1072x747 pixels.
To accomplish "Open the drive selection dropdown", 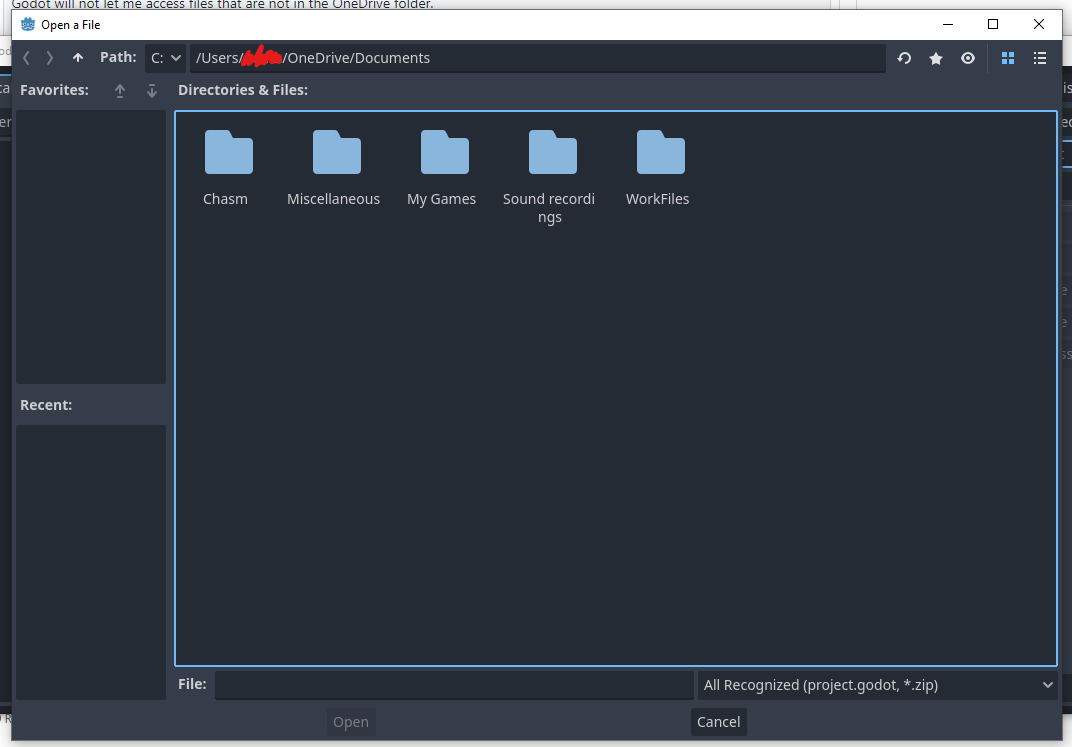I will click(166, 58).
